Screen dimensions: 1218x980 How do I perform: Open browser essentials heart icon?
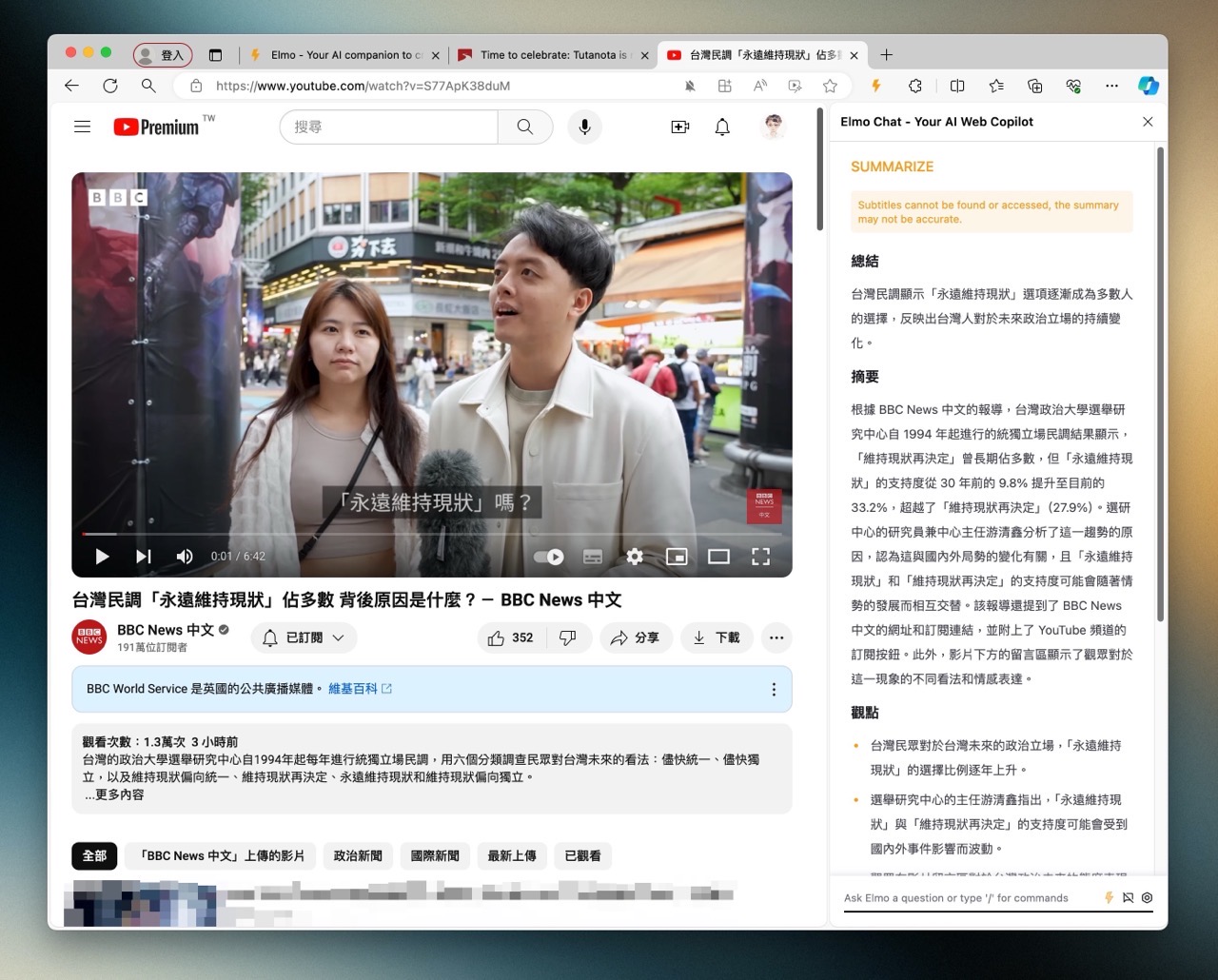tap(1073, 86)
